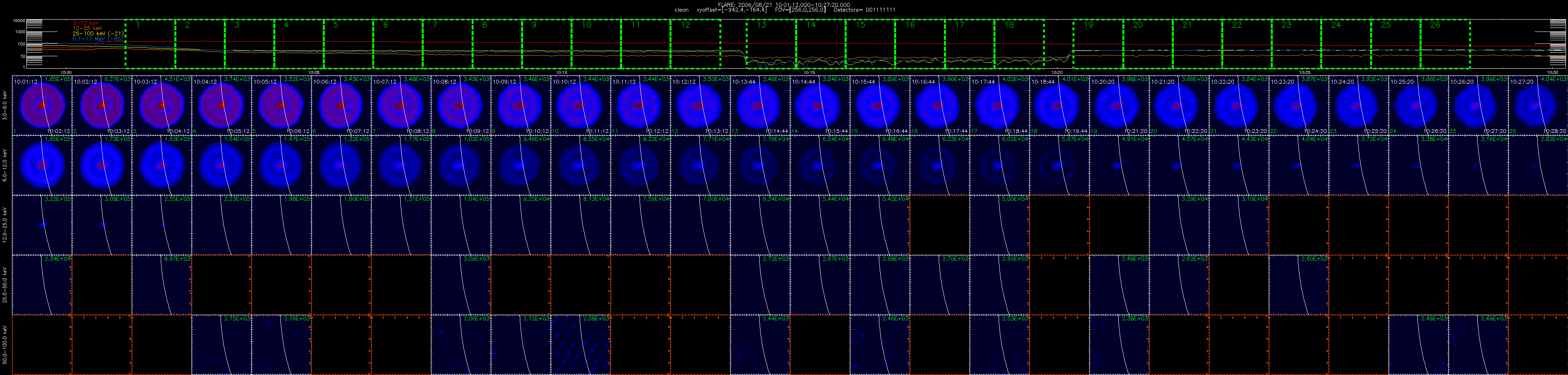
Task: Select time interval box 18 in light curve
Action: (1019, 43)
